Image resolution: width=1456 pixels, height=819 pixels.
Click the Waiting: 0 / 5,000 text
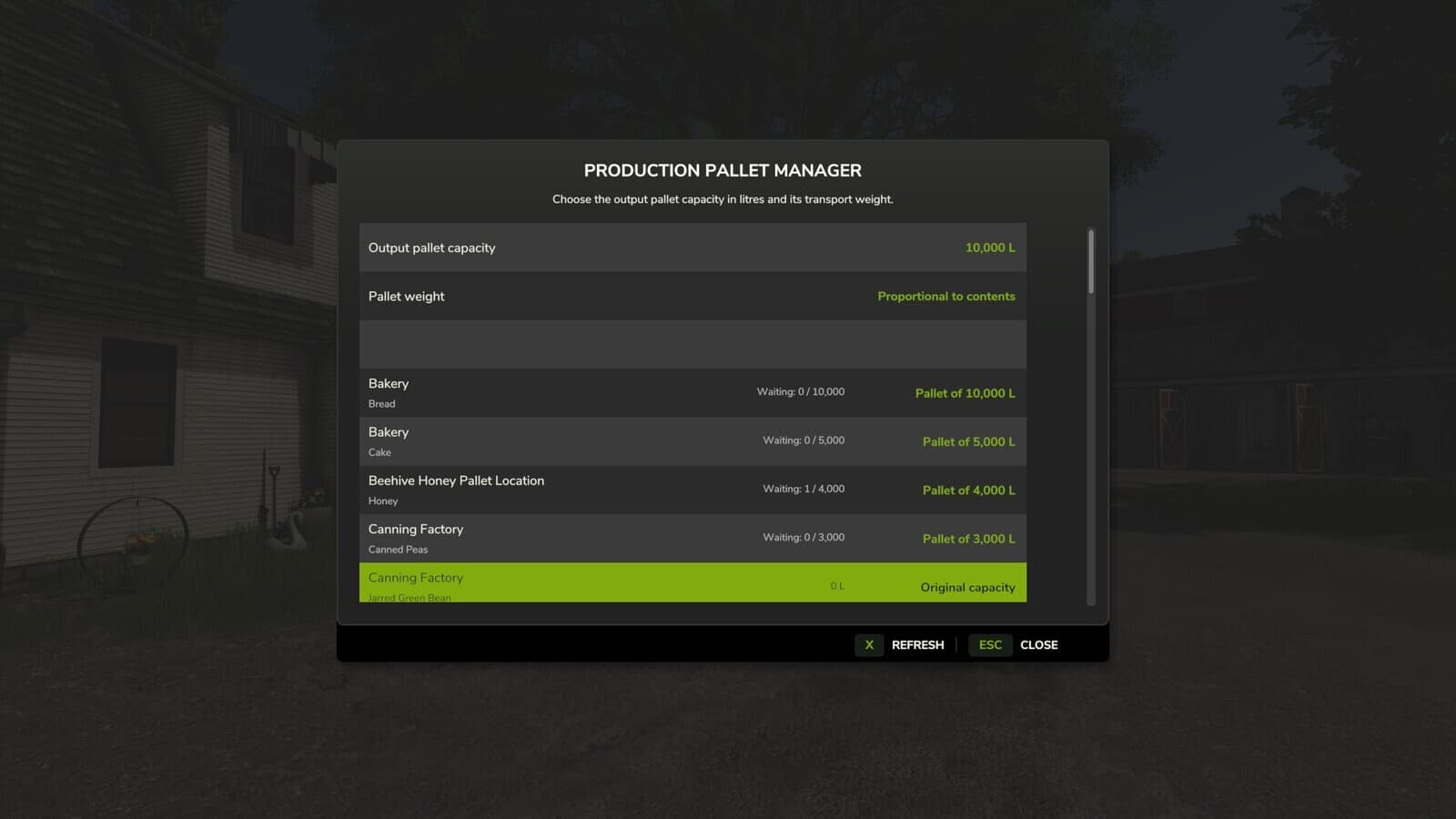pos(804,440)
